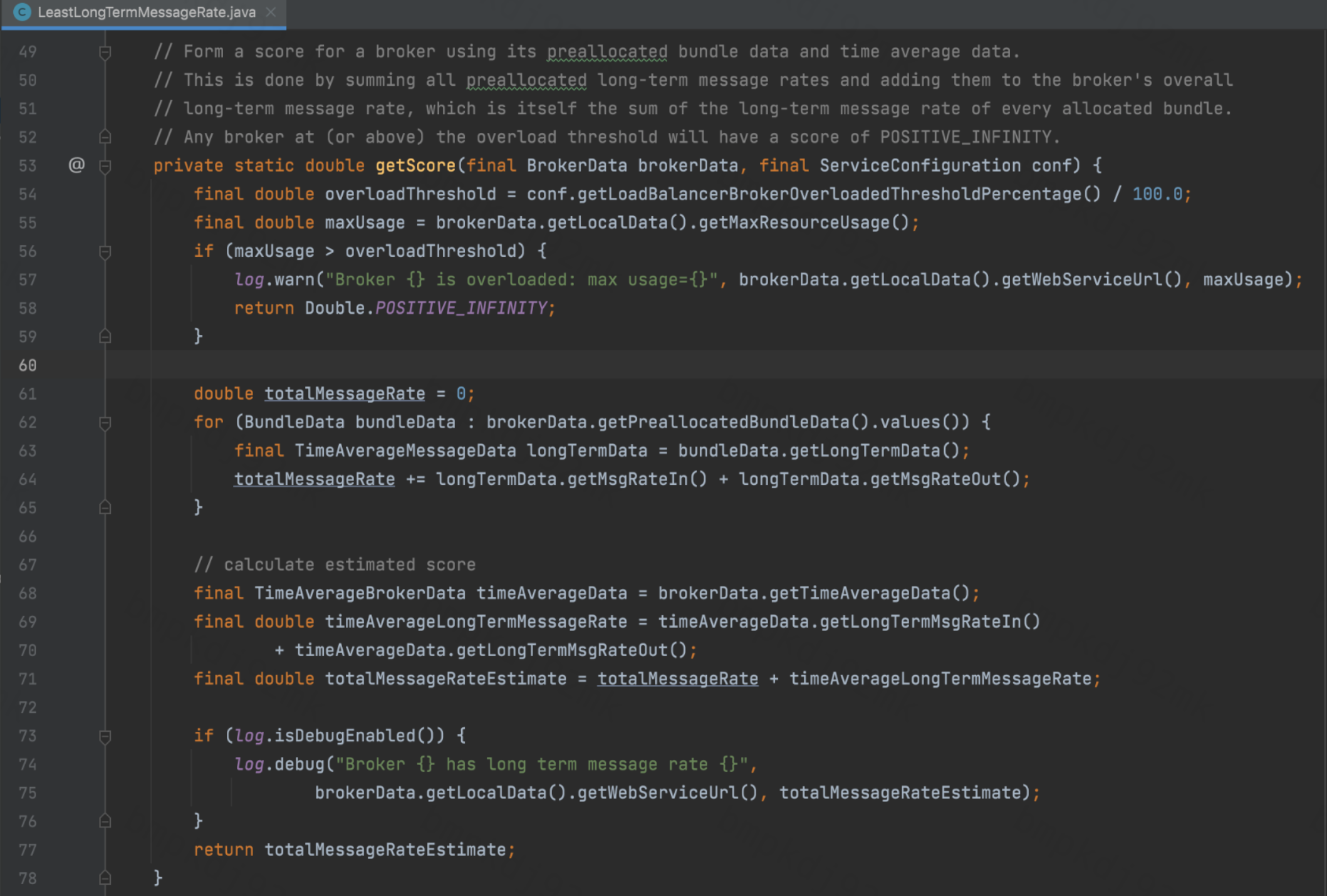This screenshot has height=896, width=1327.
Task: Click the "has long term message rate" string
Action: click(x=542, y=764)
